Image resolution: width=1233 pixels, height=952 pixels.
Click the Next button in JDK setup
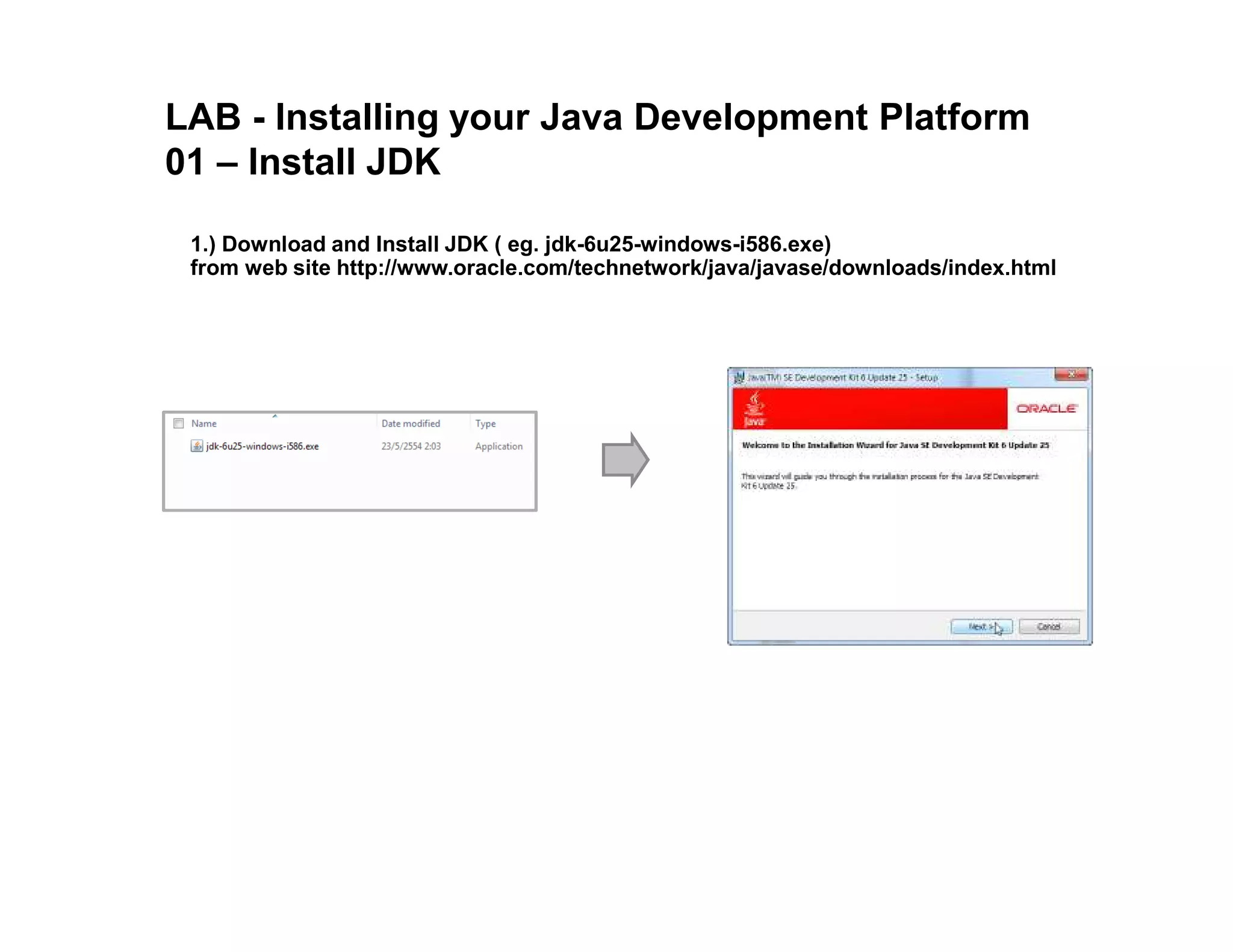pyautogui.click(x=981, y=626)
